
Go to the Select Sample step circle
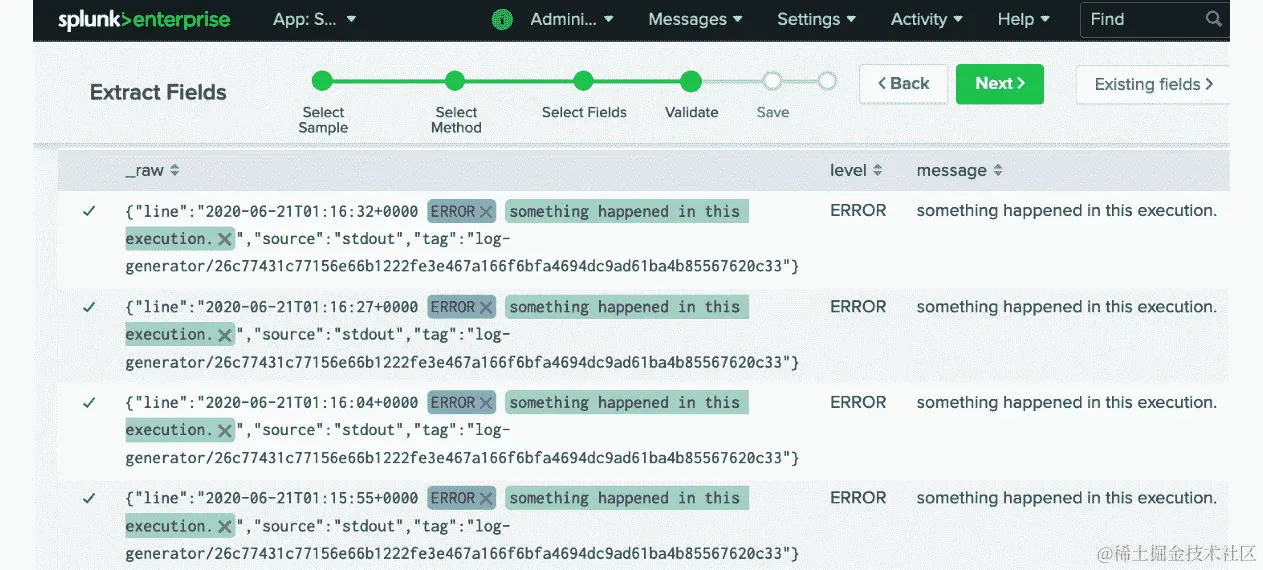[x=322, y=81]
